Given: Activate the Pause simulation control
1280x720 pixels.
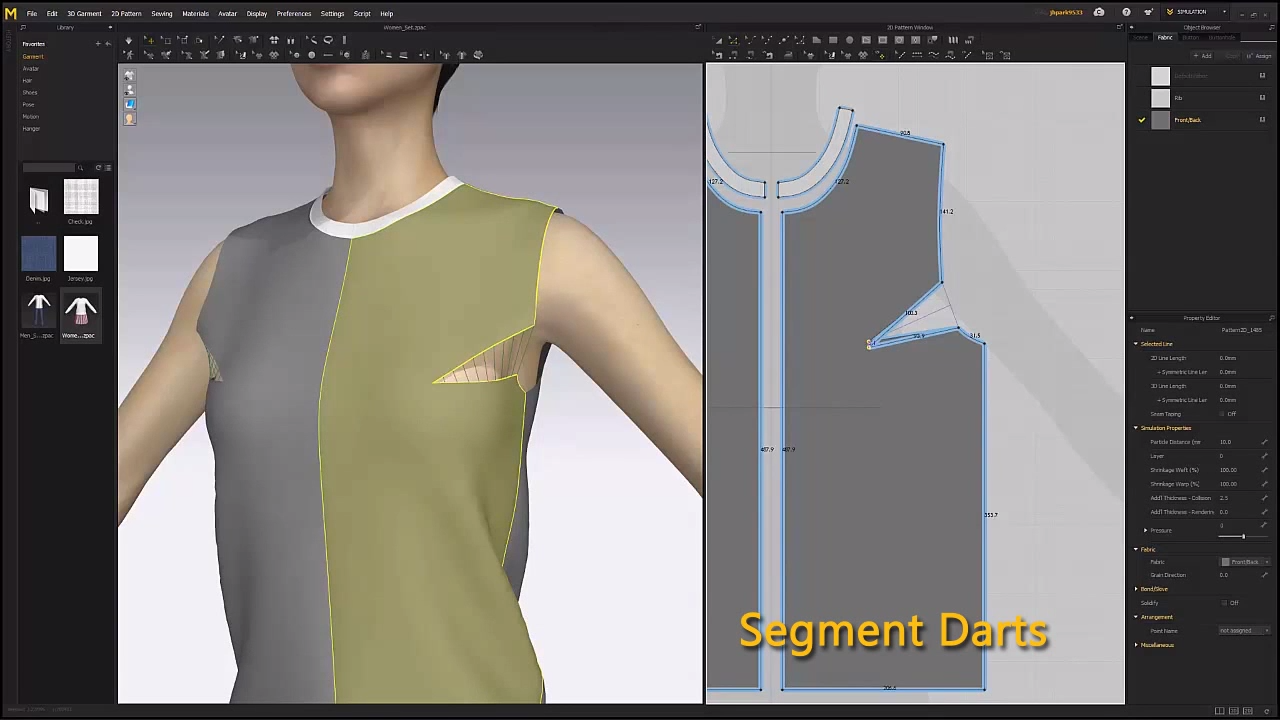Looking at the screenshot, I should tap(291, 40).
